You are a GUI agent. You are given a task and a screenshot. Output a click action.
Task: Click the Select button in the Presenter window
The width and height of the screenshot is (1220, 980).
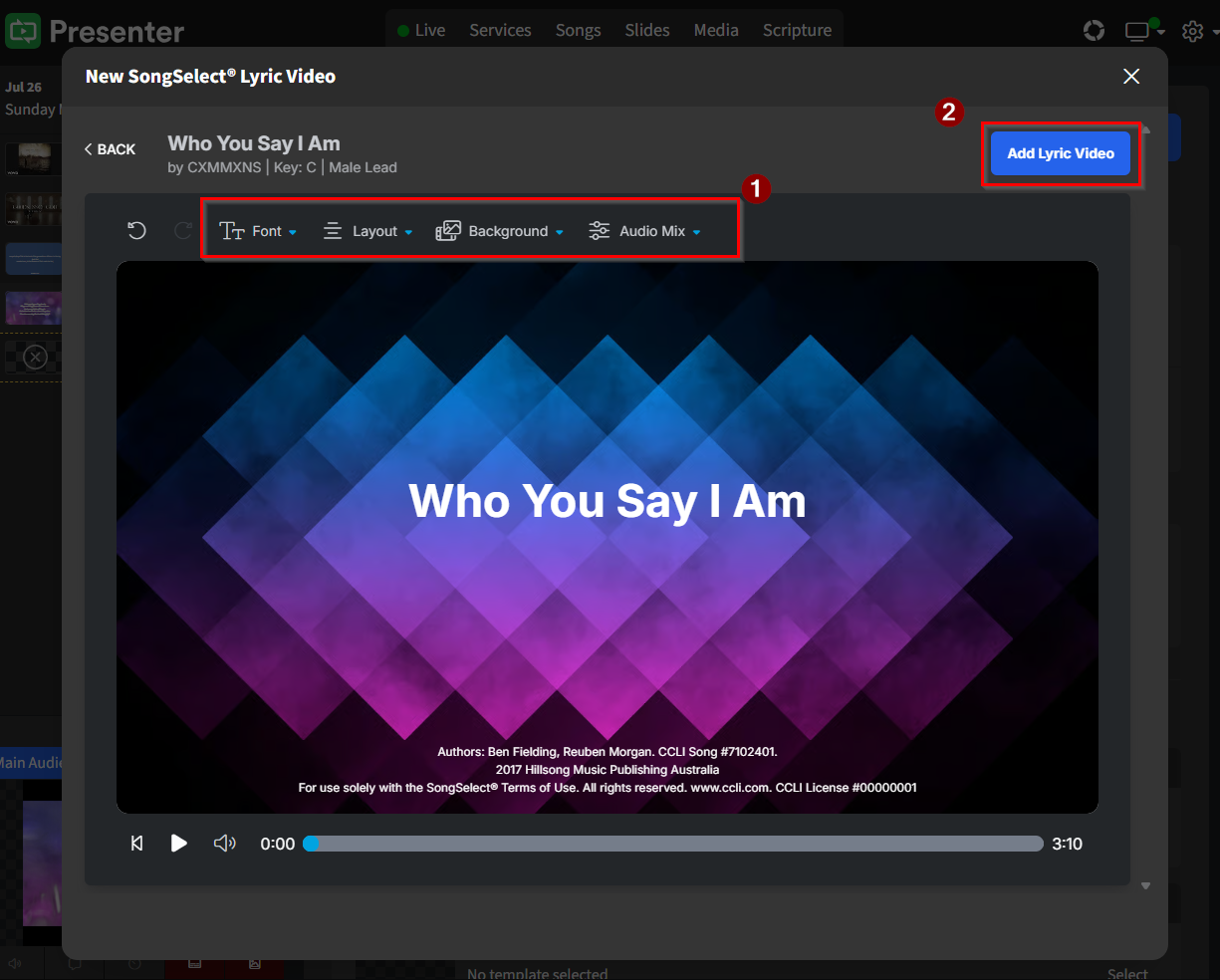(1127, 973)
